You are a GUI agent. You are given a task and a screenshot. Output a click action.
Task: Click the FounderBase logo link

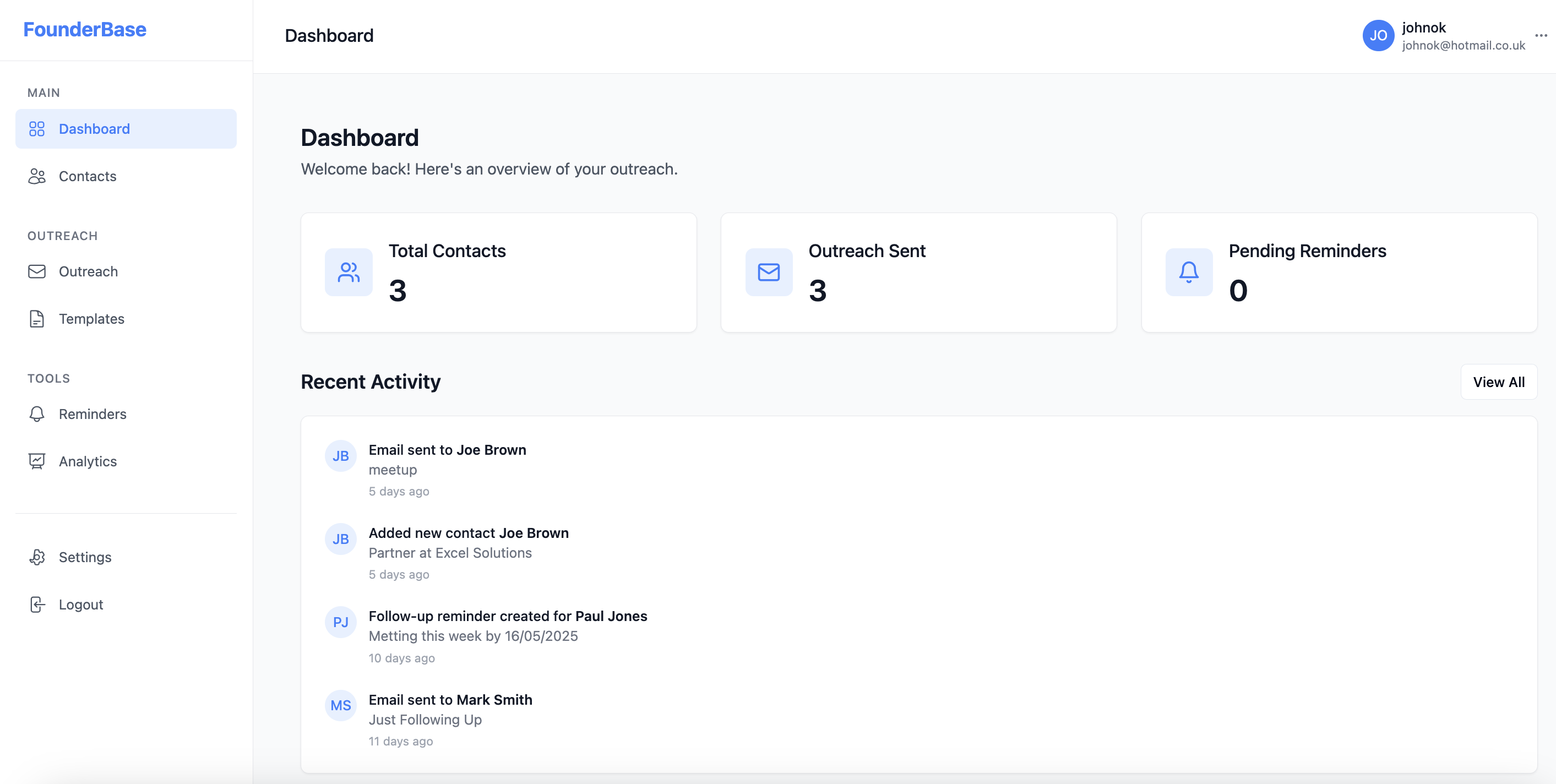click(85, 30)
